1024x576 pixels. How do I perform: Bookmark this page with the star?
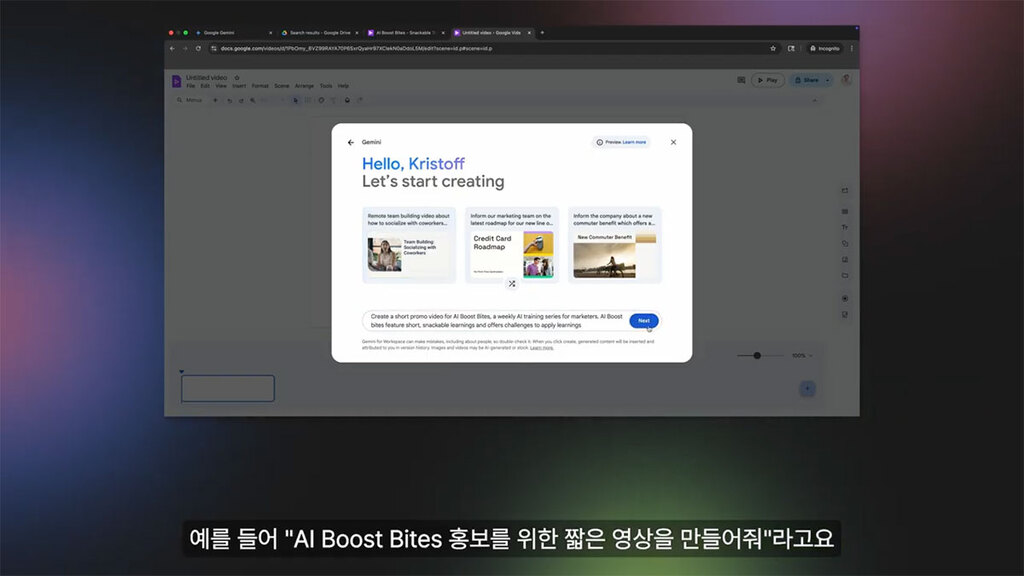[x=773, y=48]
